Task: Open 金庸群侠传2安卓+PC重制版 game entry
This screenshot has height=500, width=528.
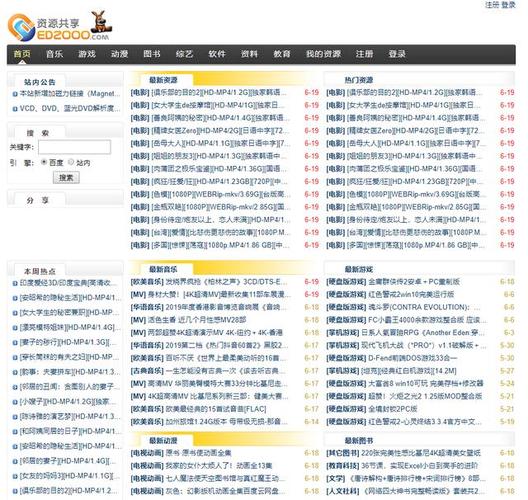Action: (414, 282)
